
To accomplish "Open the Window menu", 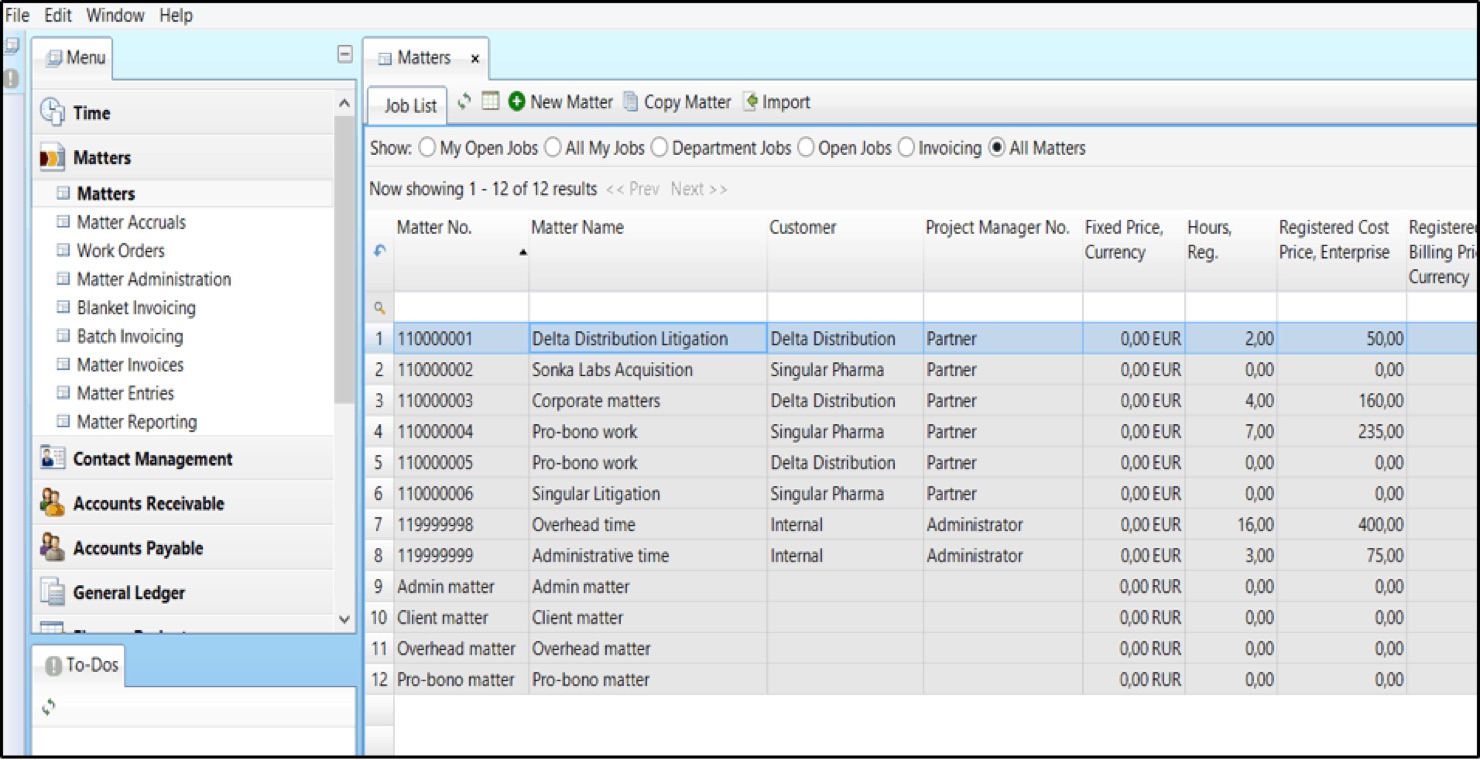I will click(115, 15).
